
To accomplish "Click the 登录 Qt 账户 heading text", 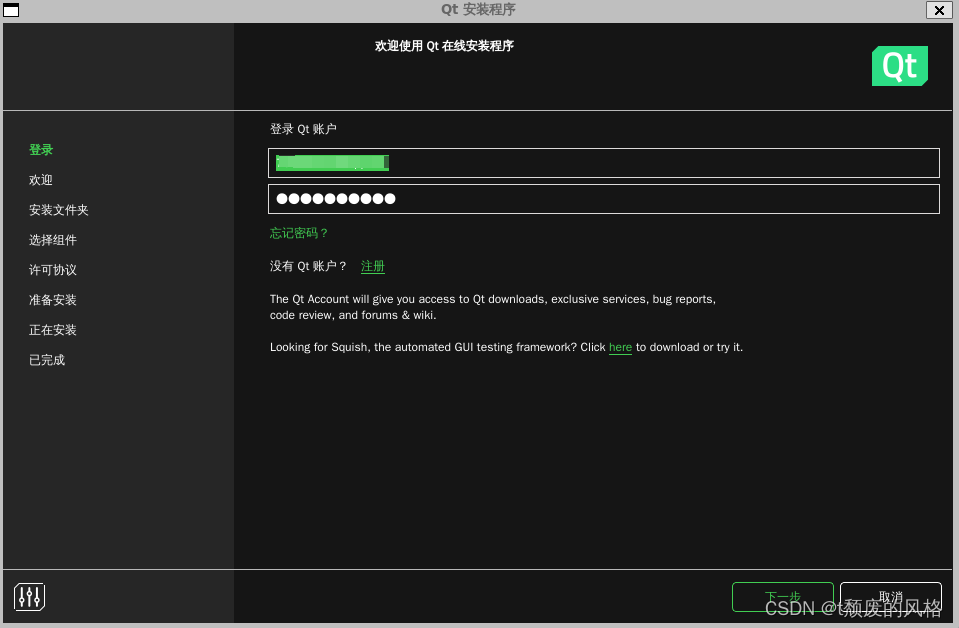I will point(303,129).
